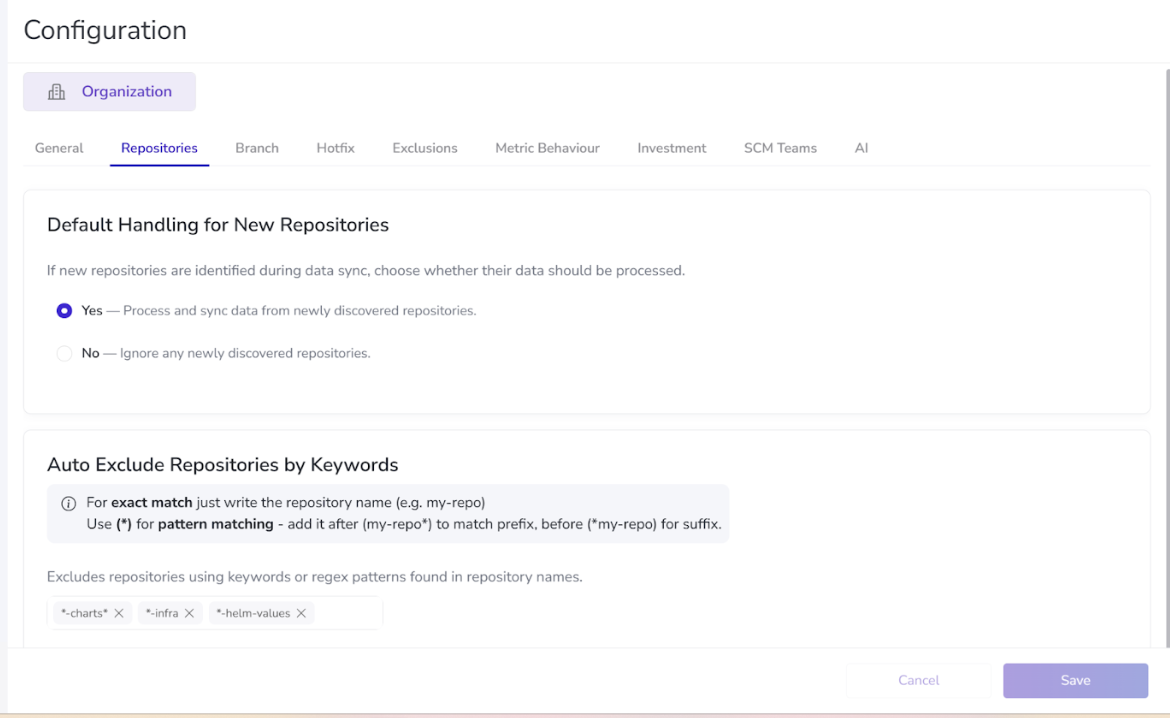Remove the *-infra keyword tag
Image resolution: width=1170 pixels, height=718 pixels.
tap(189, 613)
